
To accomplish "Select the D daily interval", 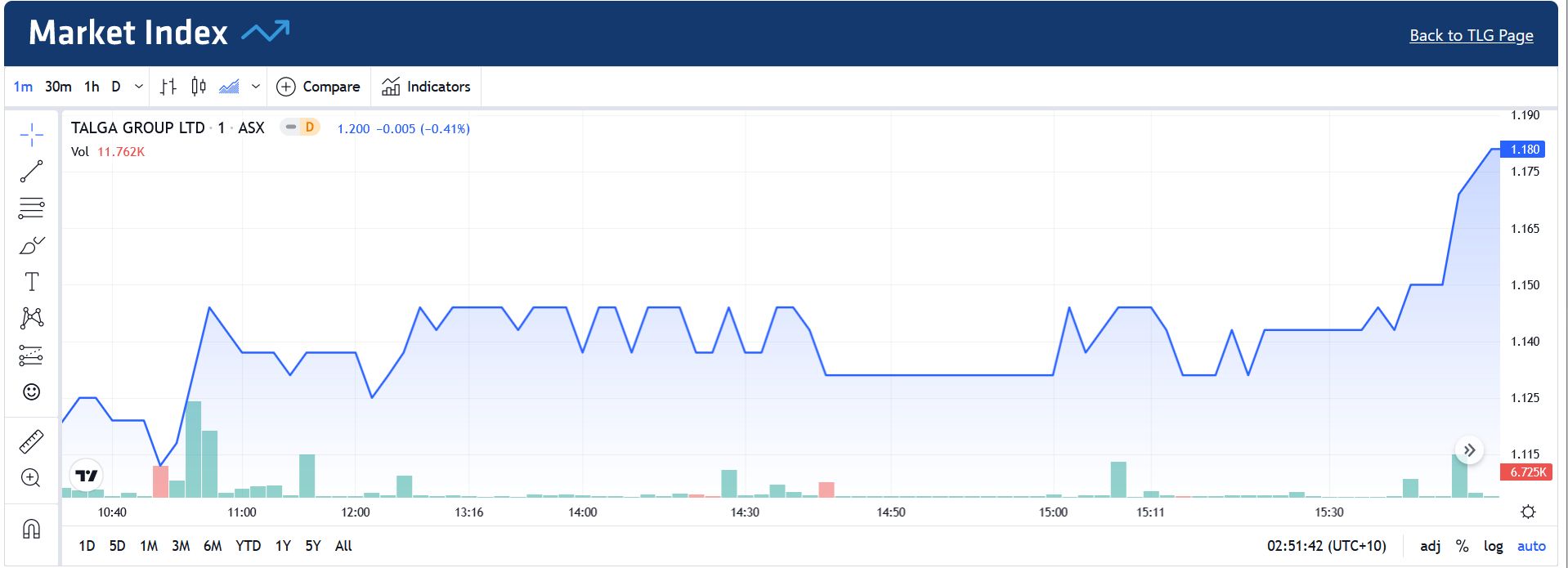I will click(x=116, y=87).
